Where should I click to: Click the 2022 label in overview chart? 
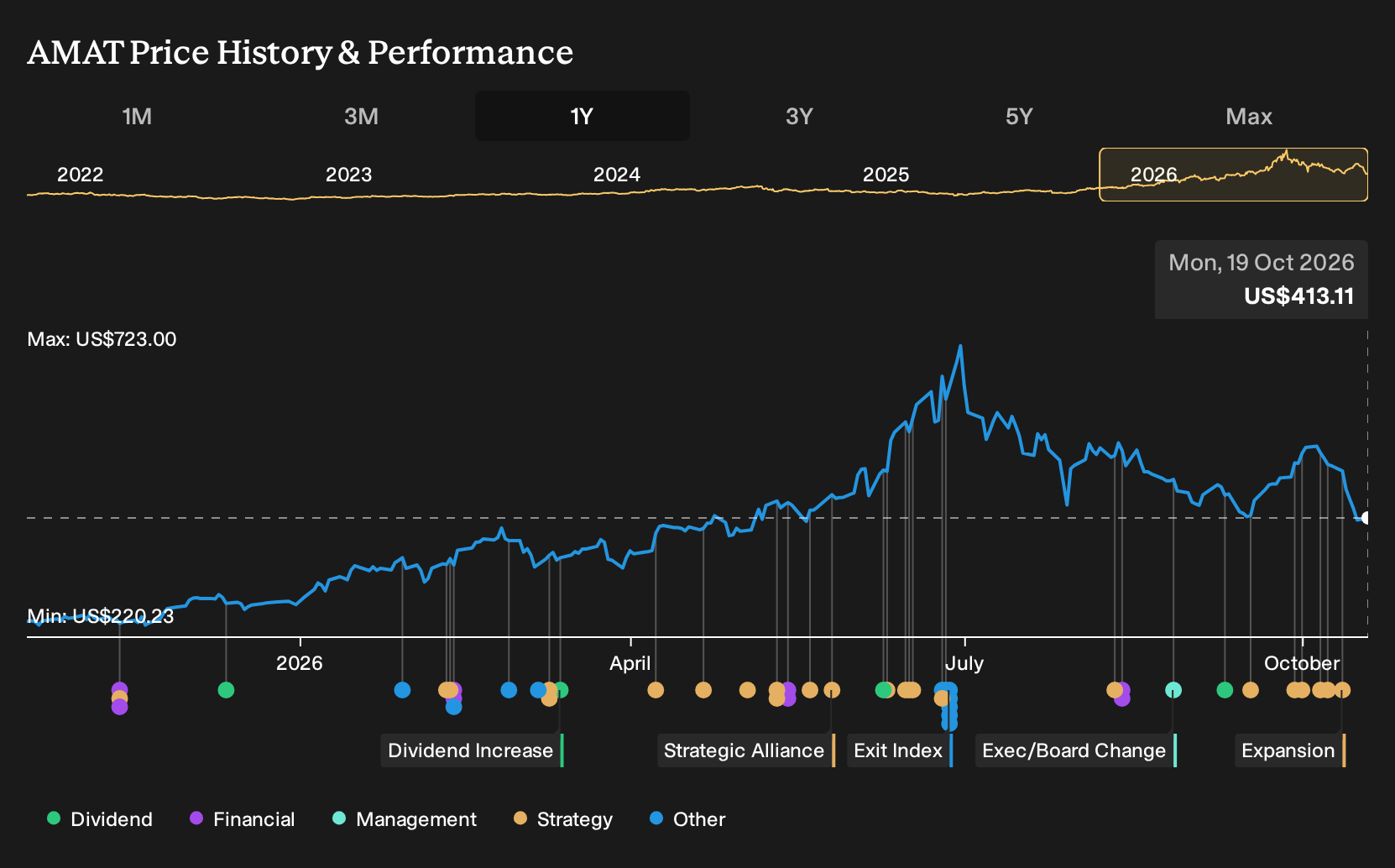click(80, 175)
